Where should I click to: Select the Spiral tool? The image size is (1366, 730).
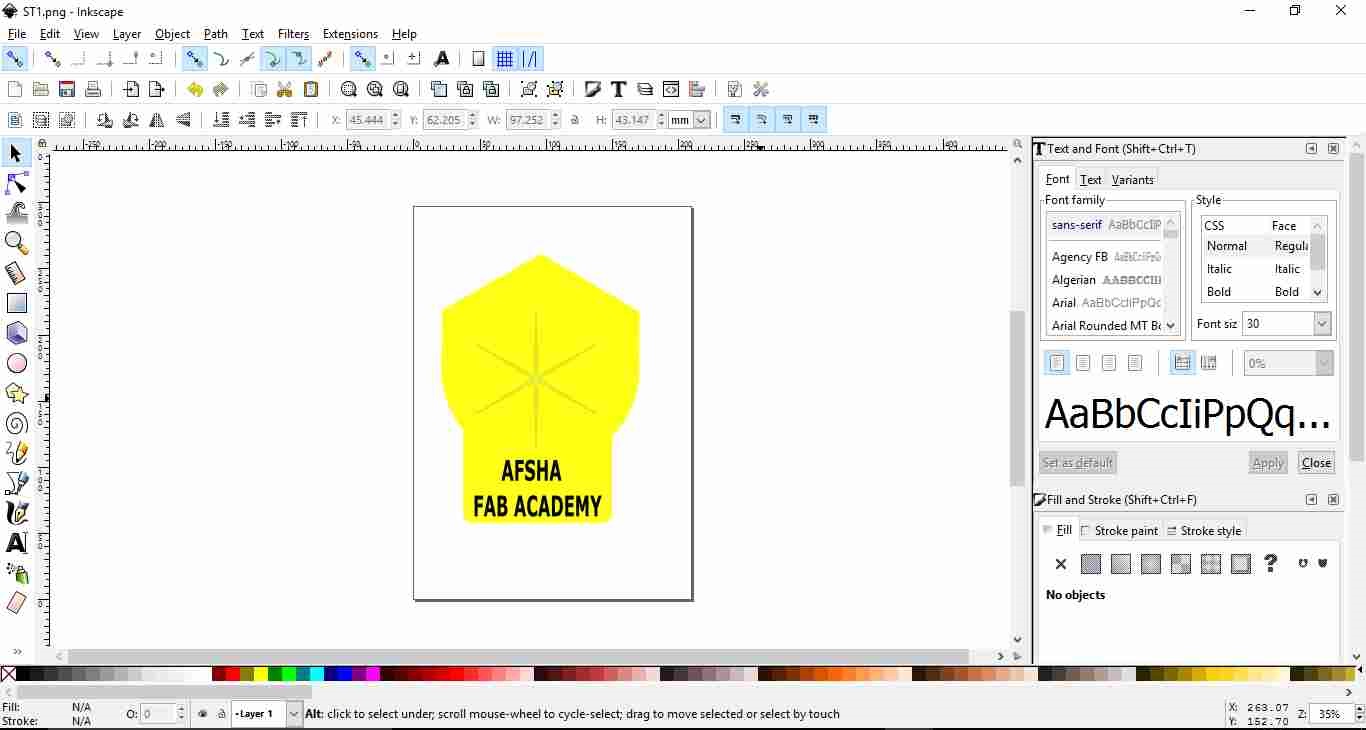(x=16, y=423)
